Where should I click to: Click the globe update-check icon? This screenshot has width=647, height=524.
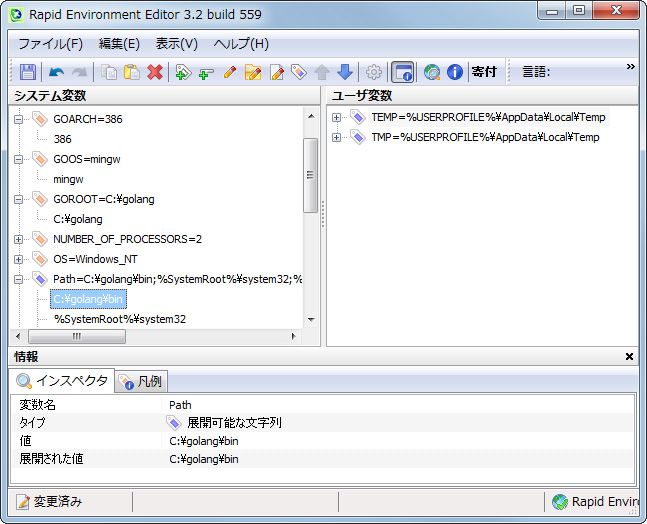point(432,72)
